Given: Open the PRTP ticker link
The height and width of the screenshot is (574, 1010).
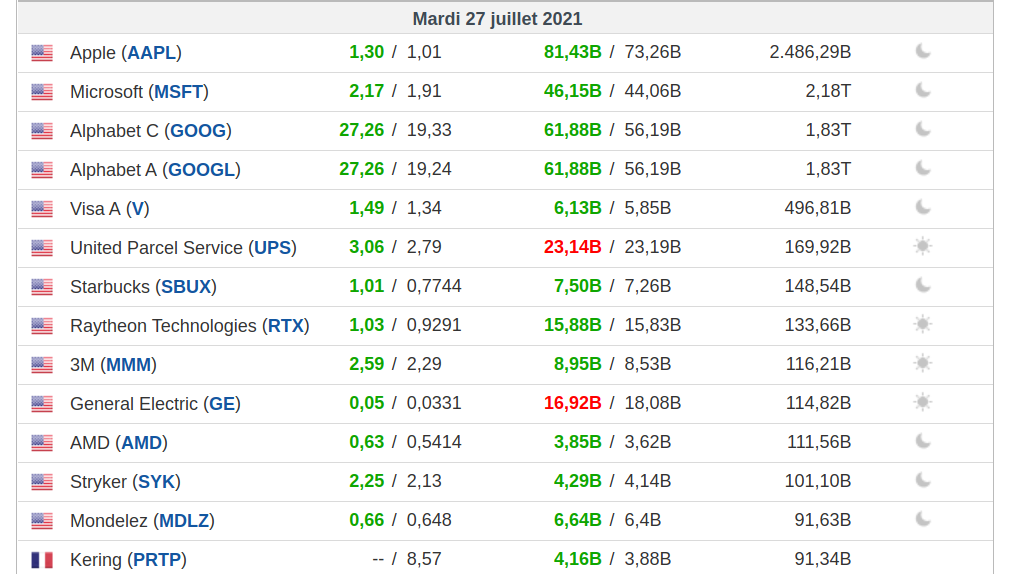Looking at the screenshot, I should click(157, 560).
